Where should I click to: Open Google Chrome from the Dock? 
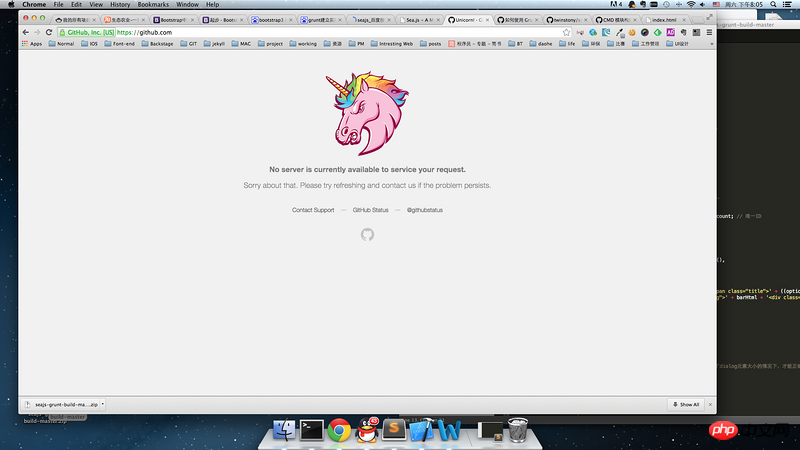coord(339,430)
